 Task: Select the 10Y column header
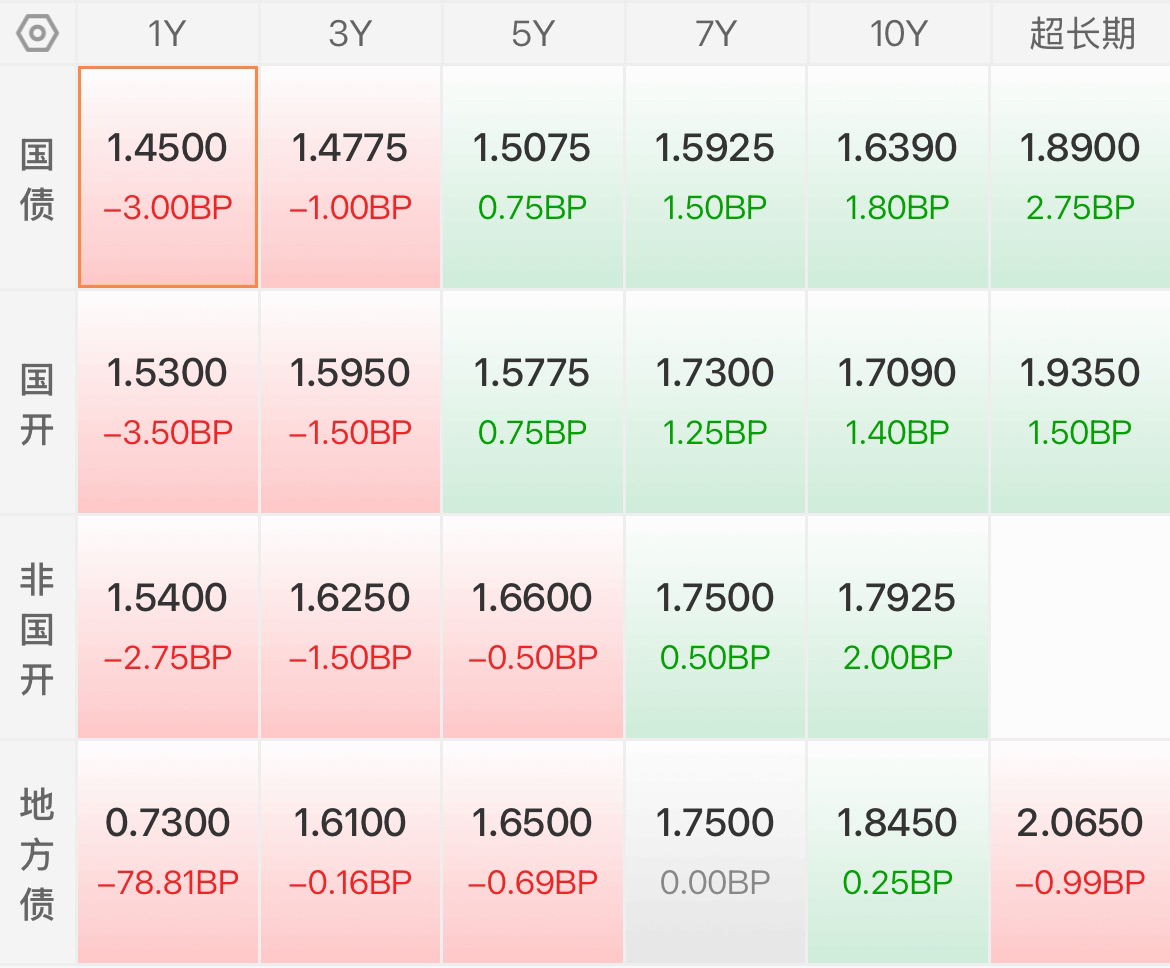(x=898, y=34)
